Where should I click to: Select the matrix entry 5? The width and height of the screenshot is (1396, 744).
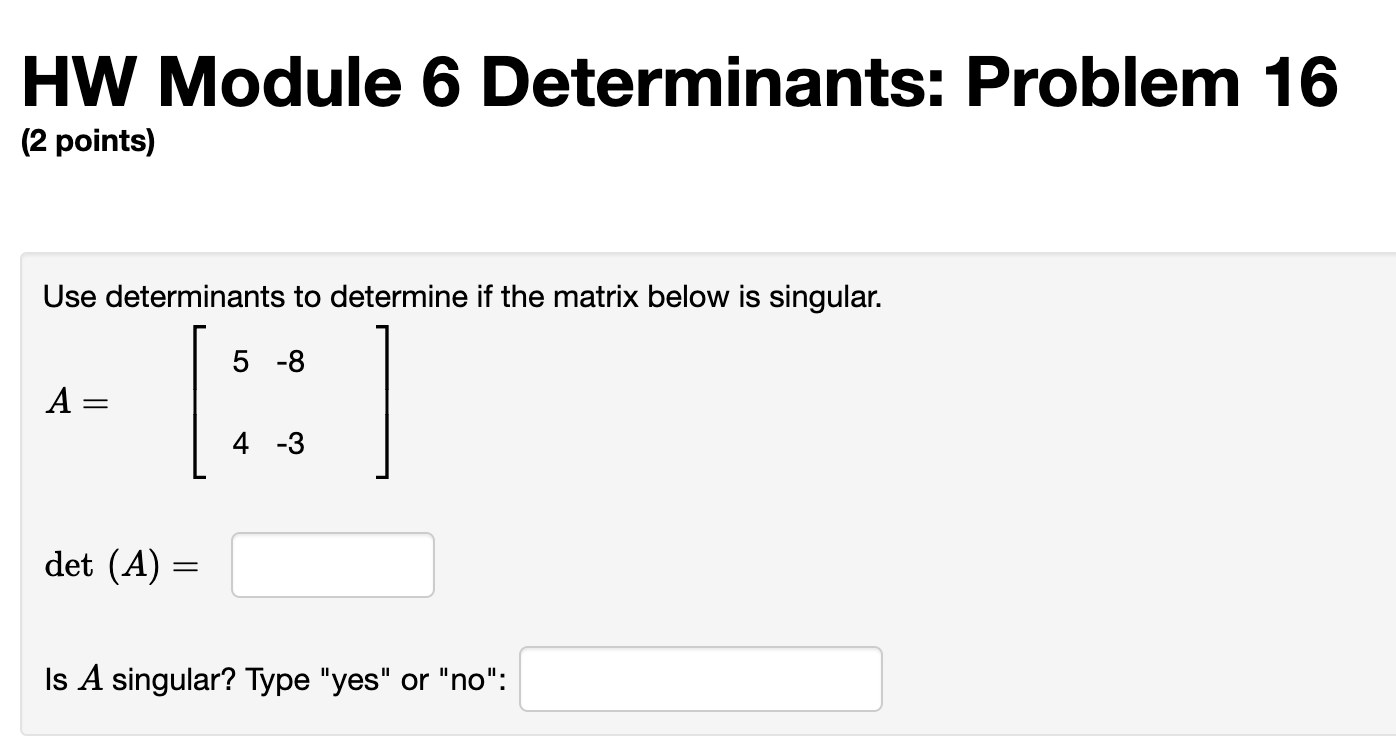coord(240,362)
